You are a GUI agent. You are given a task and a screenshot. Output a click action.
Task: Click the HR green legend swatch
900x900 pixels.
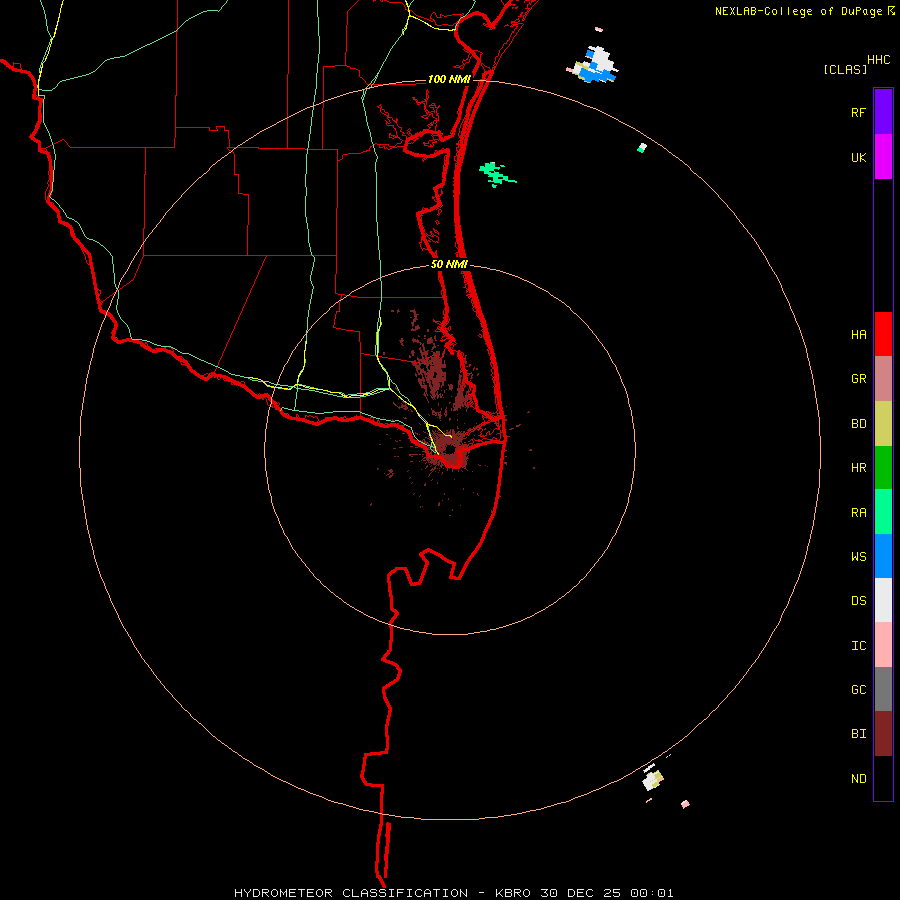pyautogui.click(x=883, y=468)
